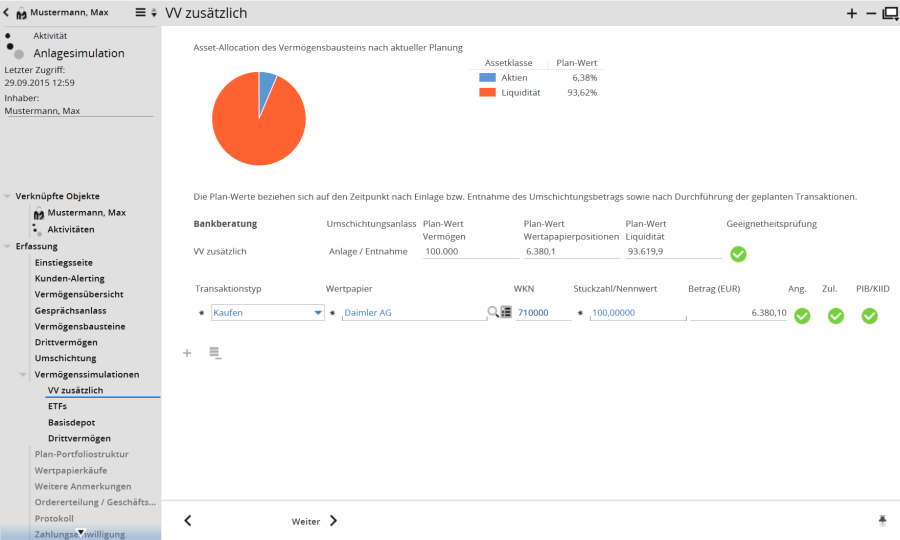Collapse the Vermögenssimulationen tree node
The image size is (900, 540).
[24, 374]
